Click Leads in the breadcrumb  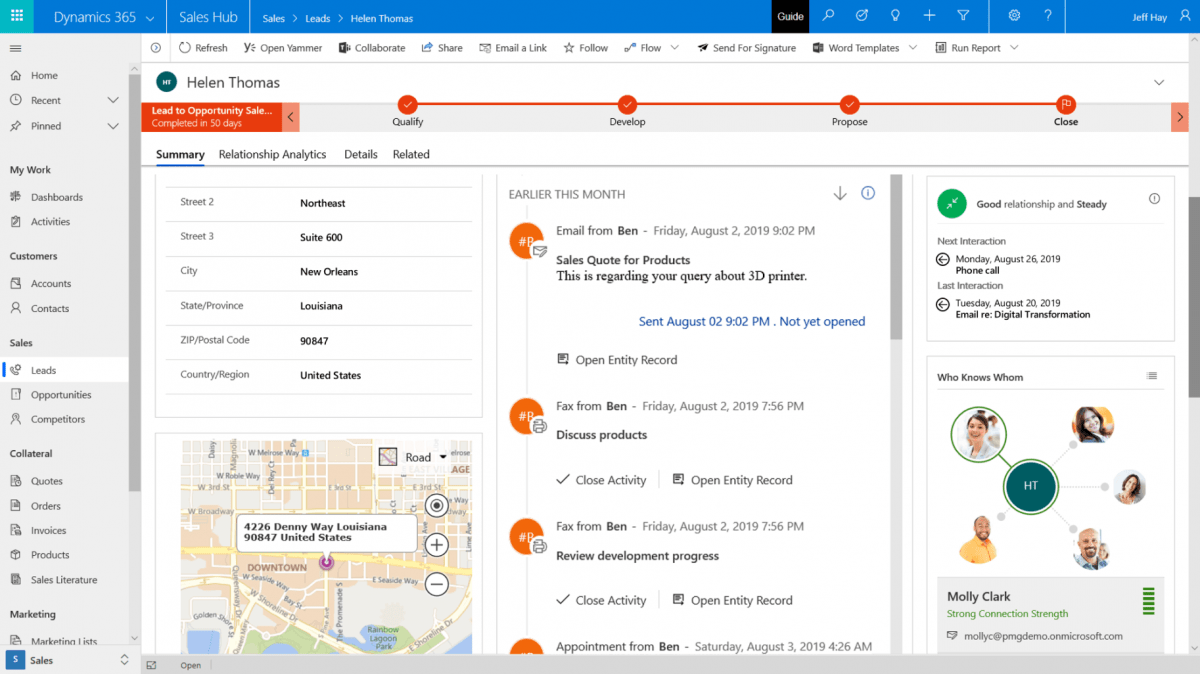tap(317, 18)
